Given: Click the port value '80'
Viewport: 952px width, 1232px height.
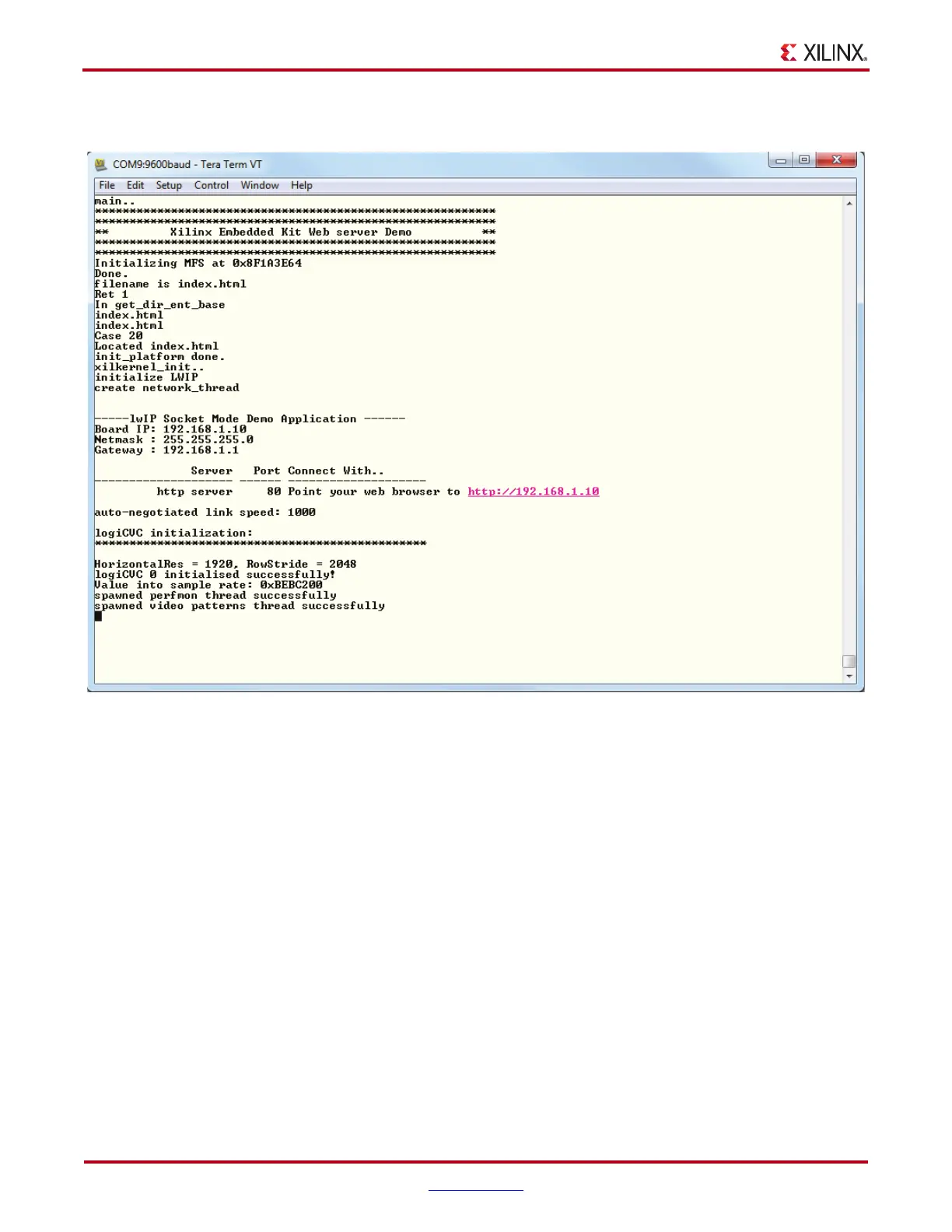Looking at the screenshot, I should (274, 492).
